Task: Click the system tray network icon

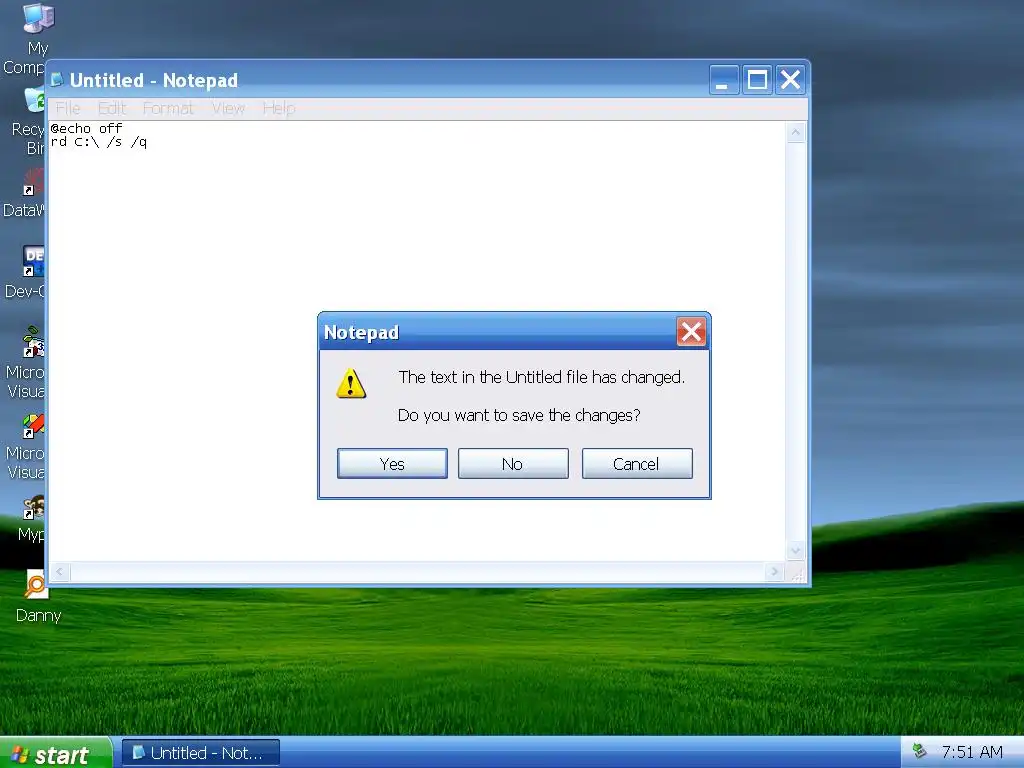Action: tap(920, 751)
